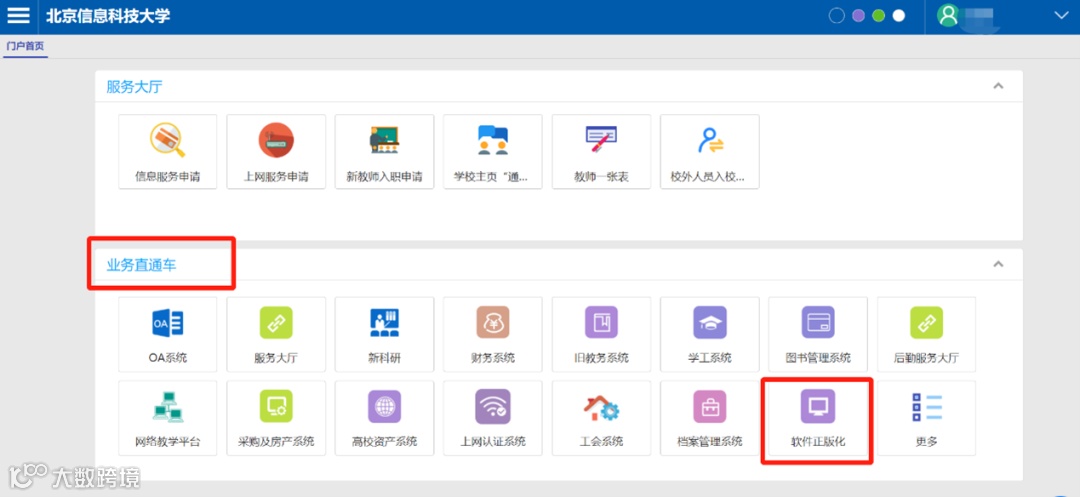Click the 服务大厅 section heading
The height and width of the screenshot is (497, 1080).
[x=135, y=87]
